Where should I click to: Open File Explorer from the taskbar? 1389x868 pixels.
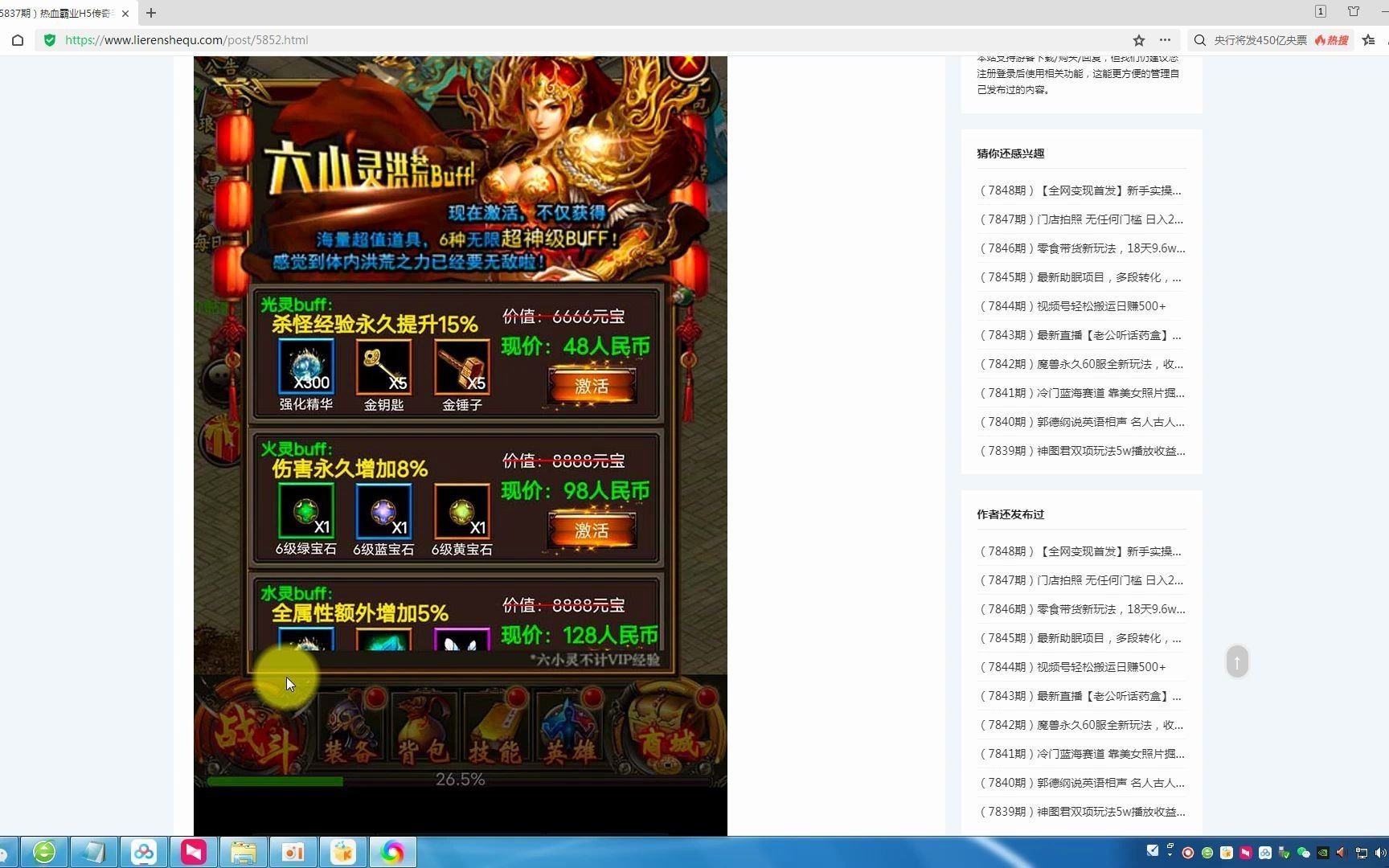click(x=244, y=852)
